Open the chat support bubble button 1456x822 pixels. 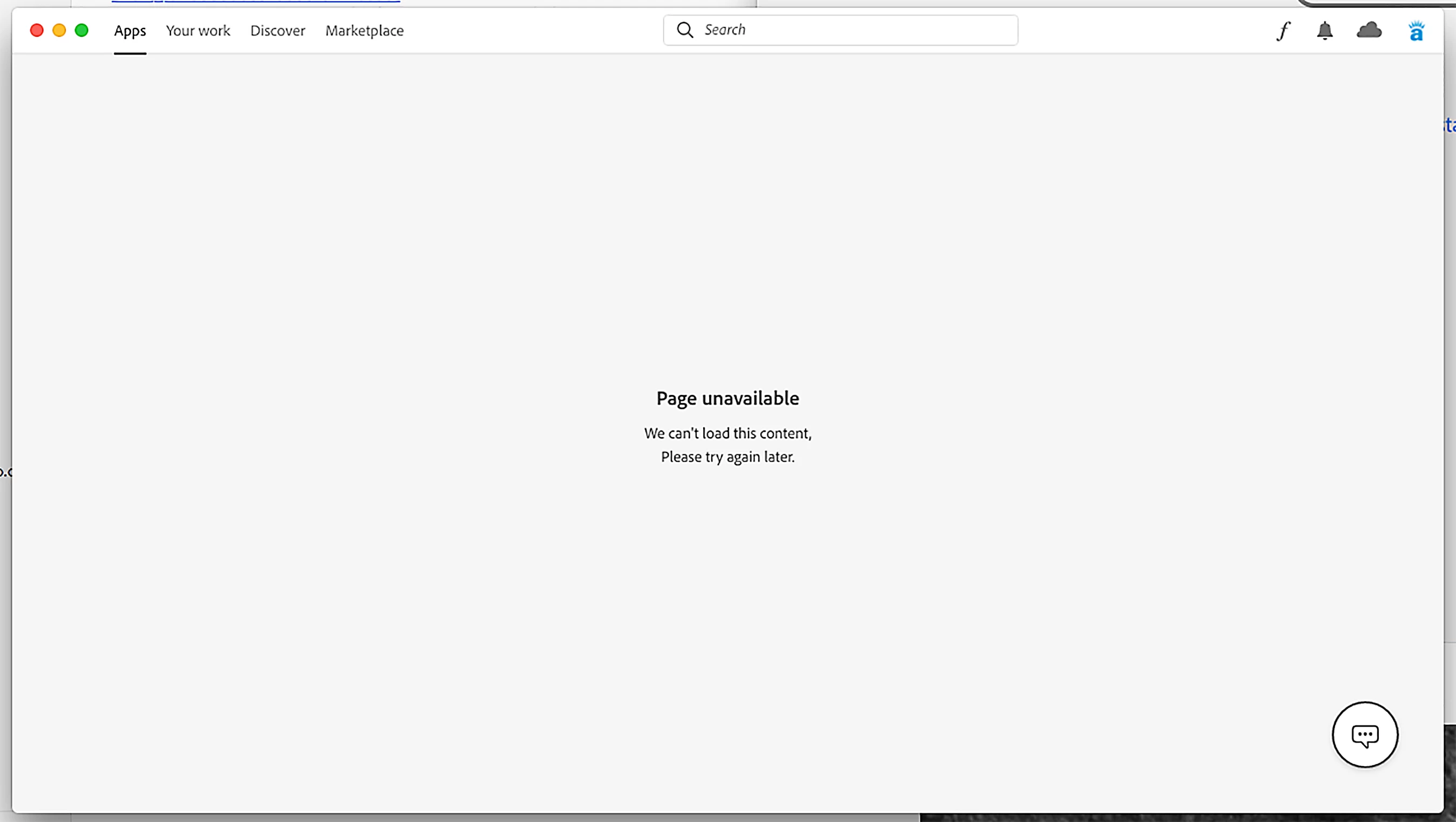click(1364, 735)
